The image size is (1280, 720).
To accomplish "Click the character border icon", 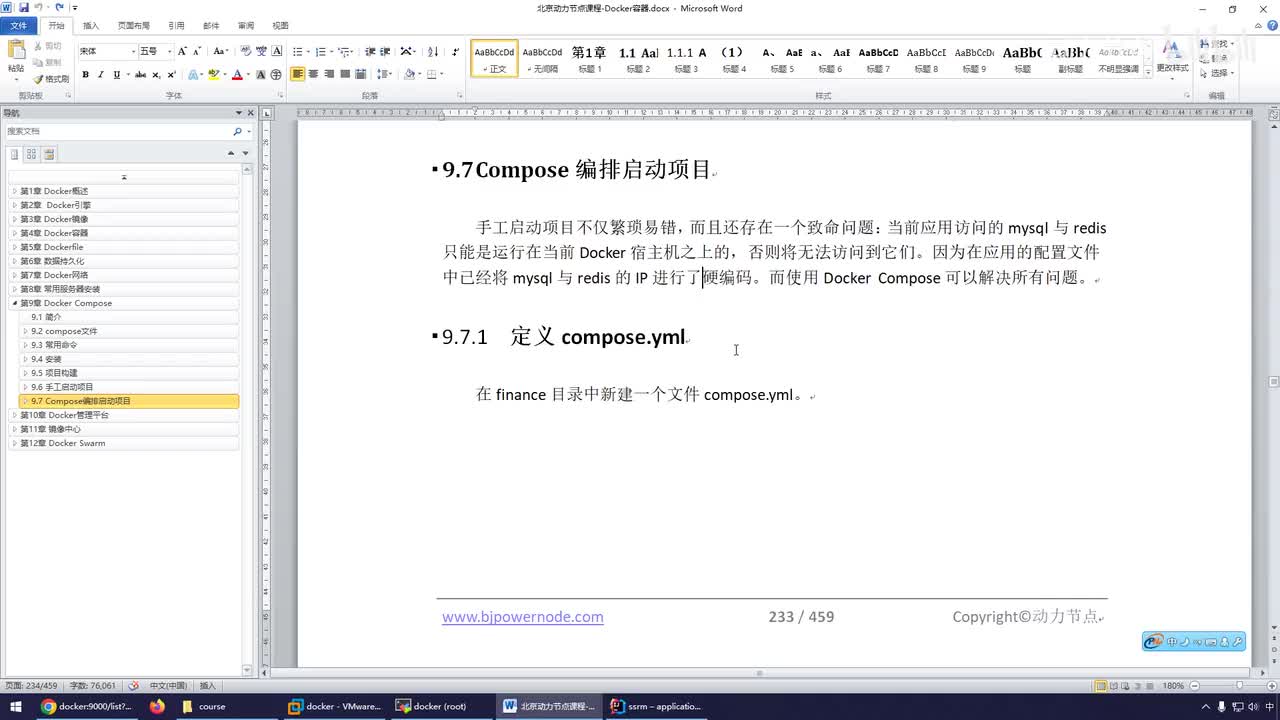I will (x=277, y=51).
